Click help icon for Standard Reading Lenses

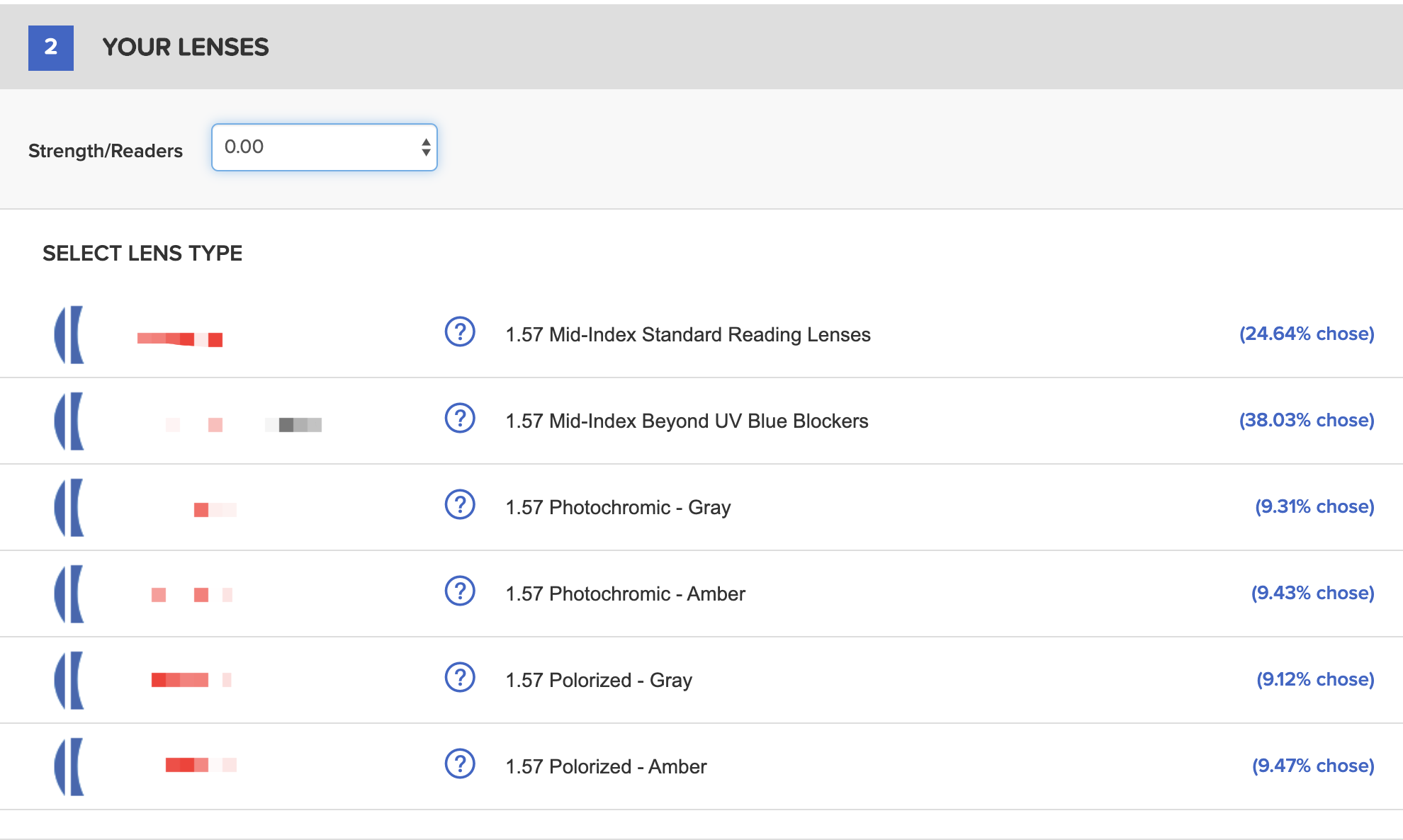[x=460, y=331]
